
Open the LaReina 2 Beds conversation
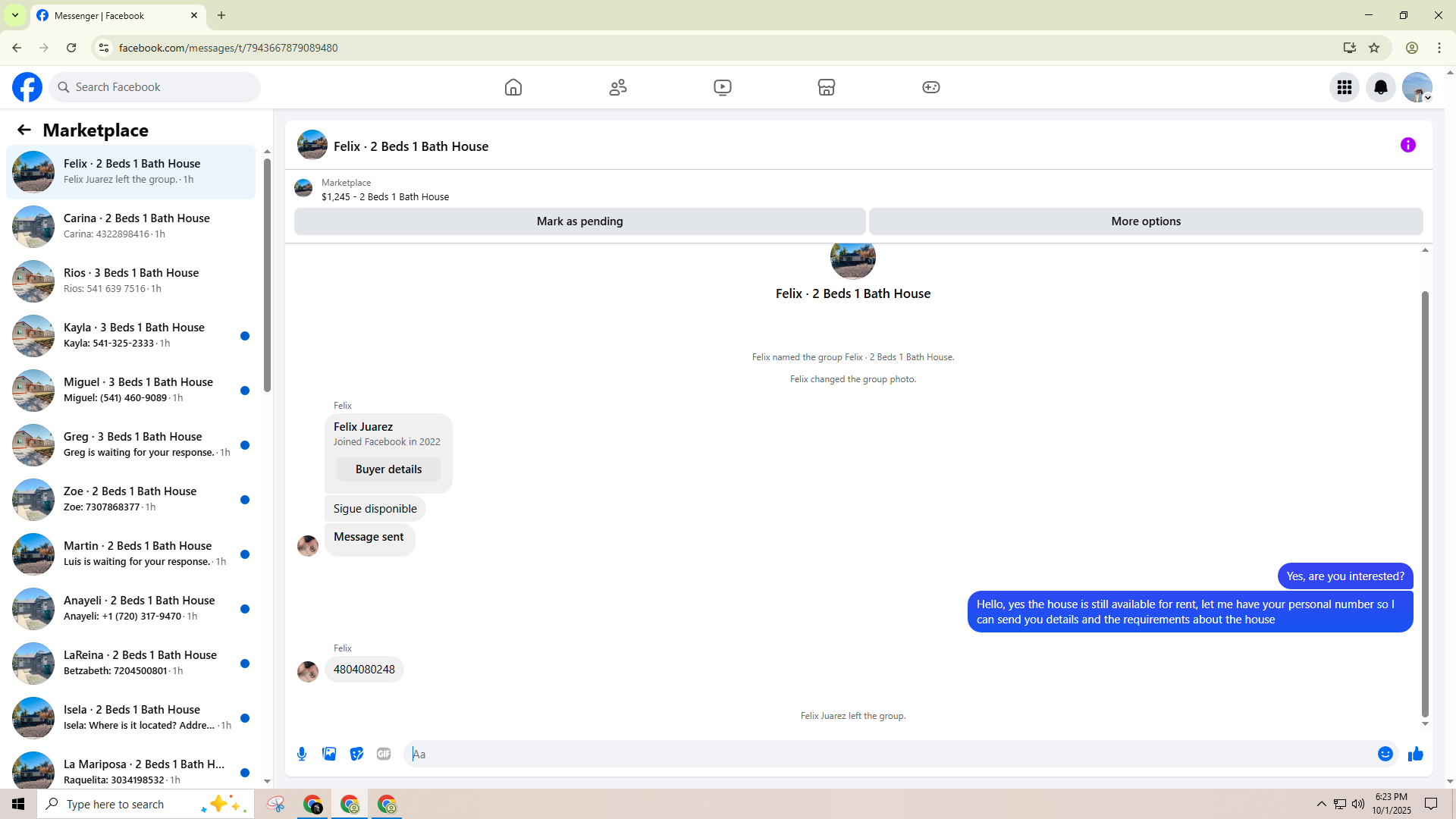pos(131,664)
